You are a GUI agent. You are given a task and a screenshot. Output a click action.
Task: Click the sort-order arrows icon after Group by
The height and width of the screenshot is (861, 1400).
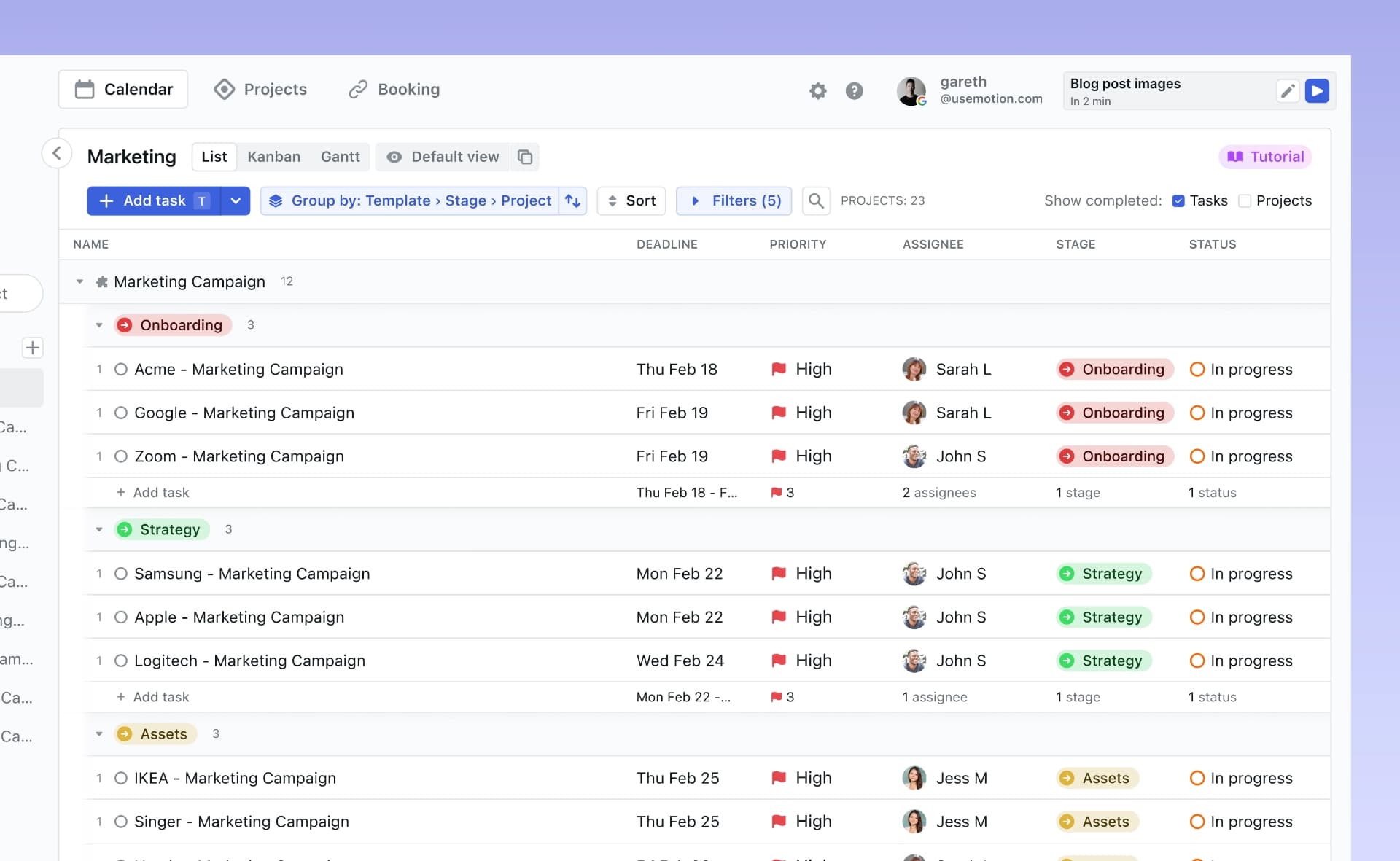coord(573,200)
